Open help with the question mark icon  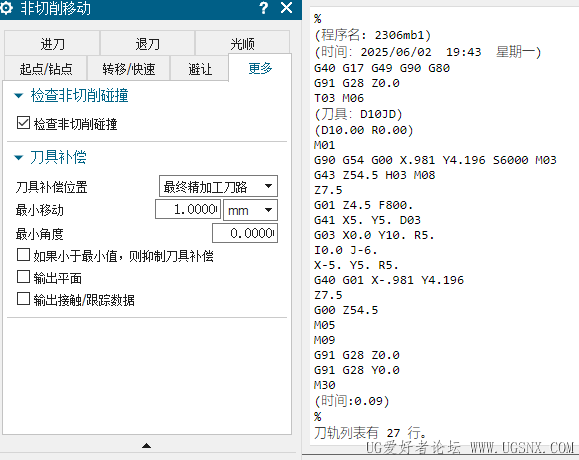(x=263, y=8)
